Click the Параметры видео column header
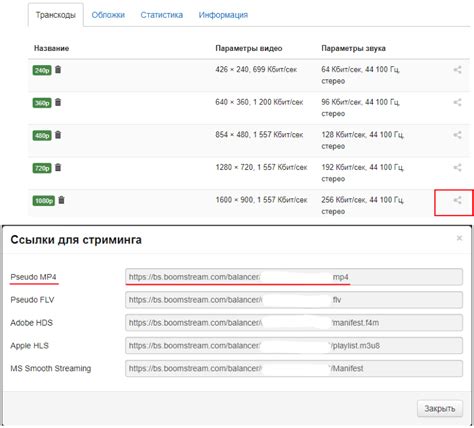Screen dimensions: 474x428 coord(249,48)
